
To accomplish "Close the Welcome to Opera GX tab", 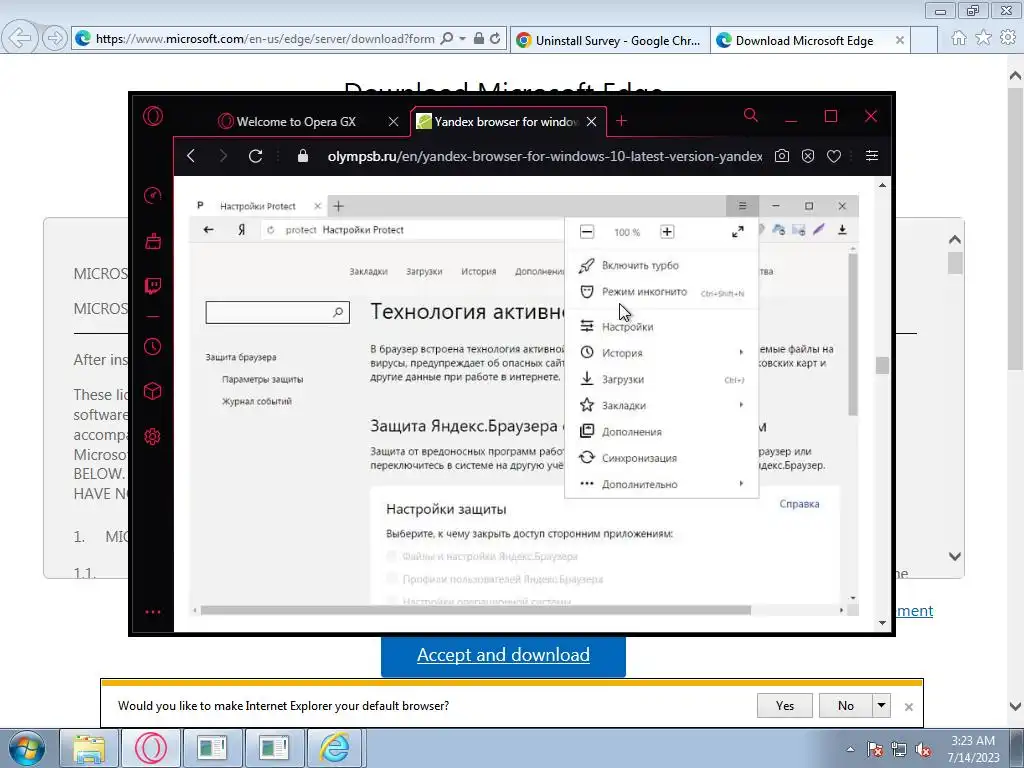I will pyautogui.click(x=393, y=121).
